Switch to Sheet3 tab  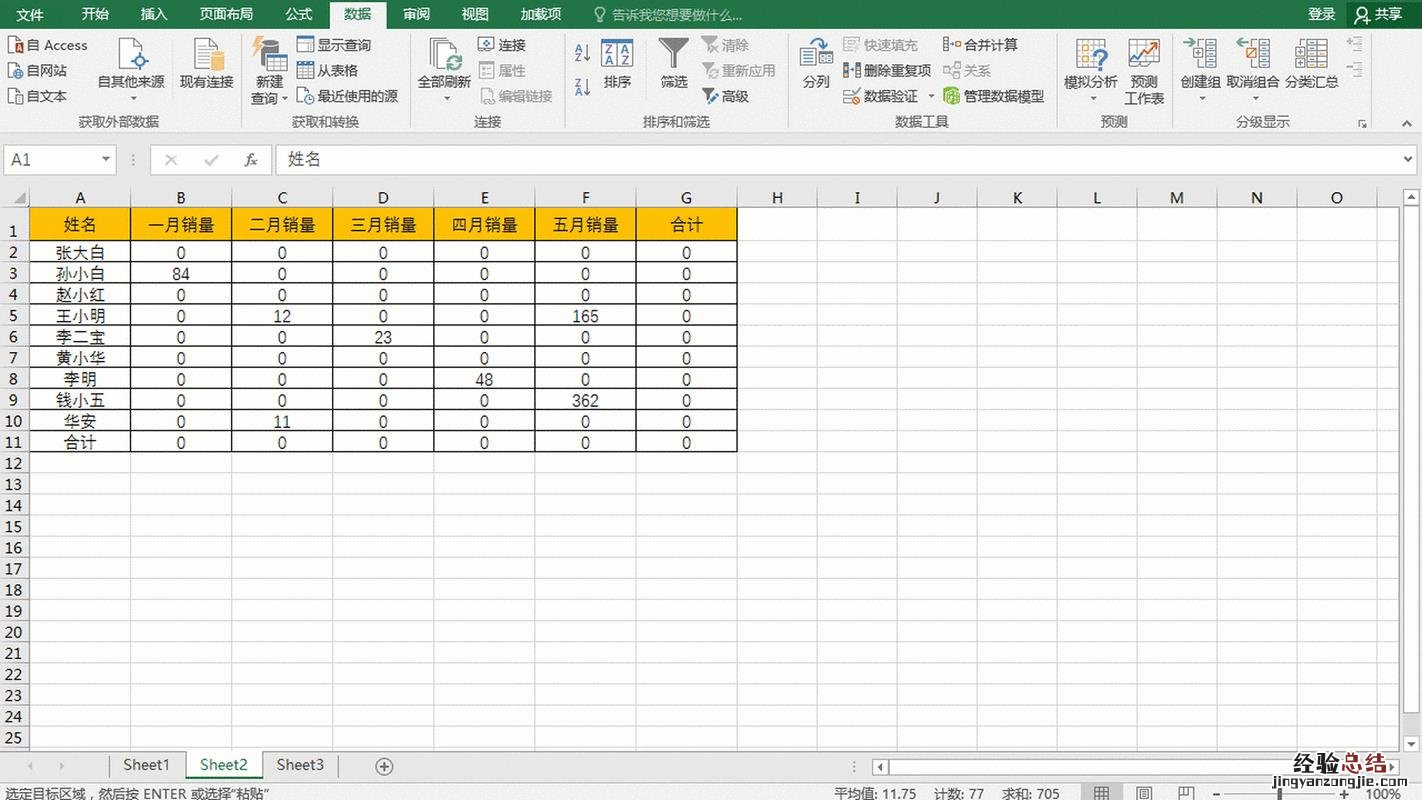(x=300, y=765)
